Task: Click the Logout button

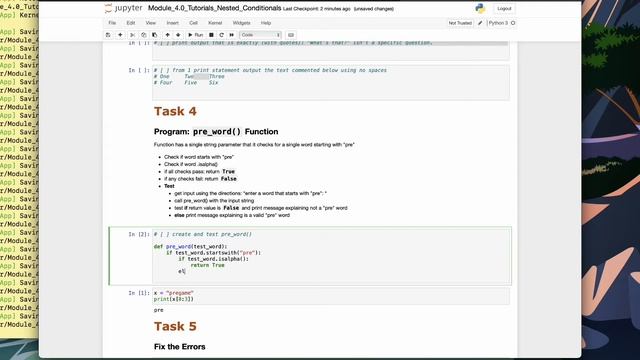Action: [x=504, y=9]
